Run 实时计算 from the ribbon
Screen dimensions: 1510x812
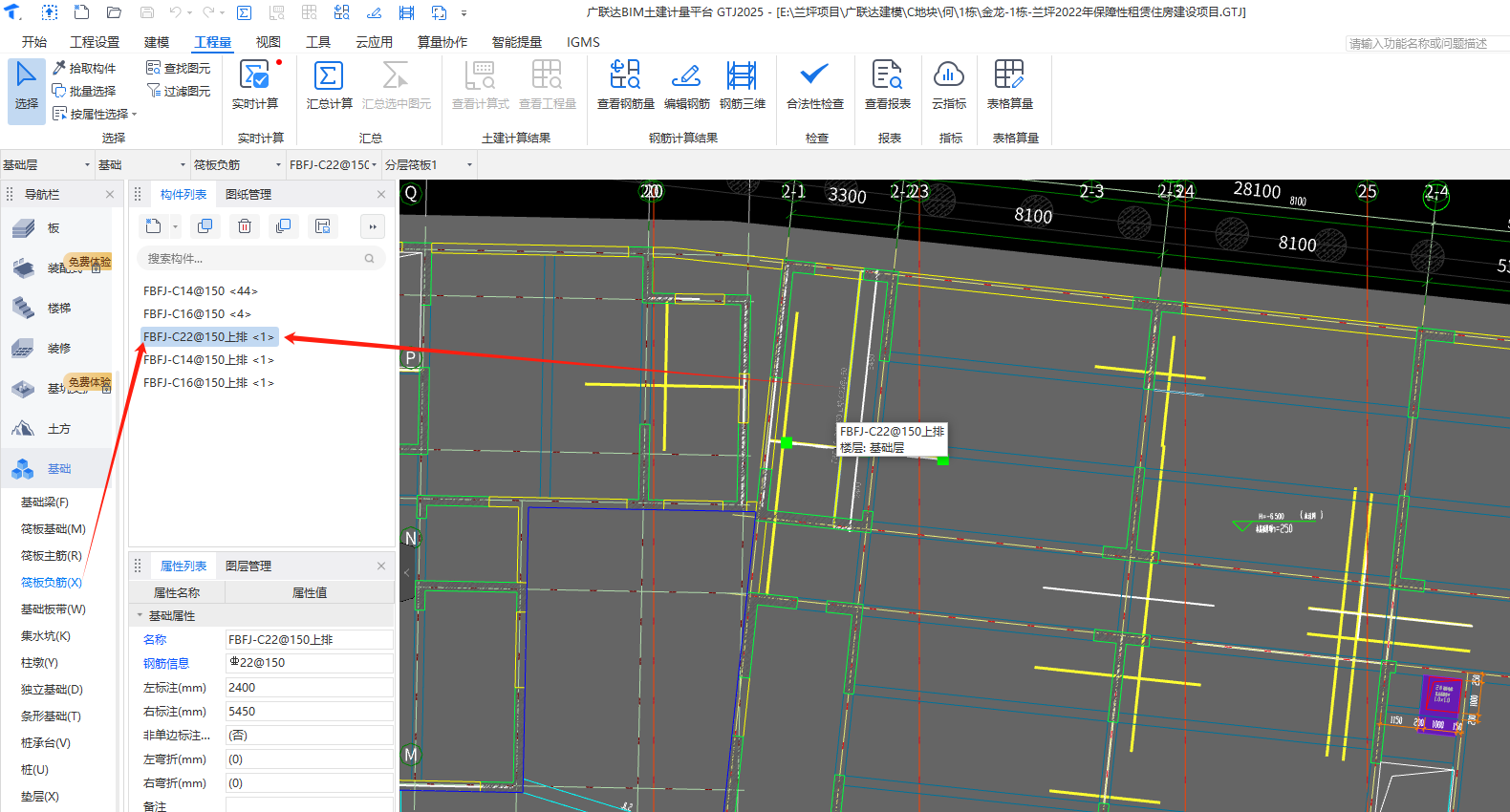coord(254,76)
